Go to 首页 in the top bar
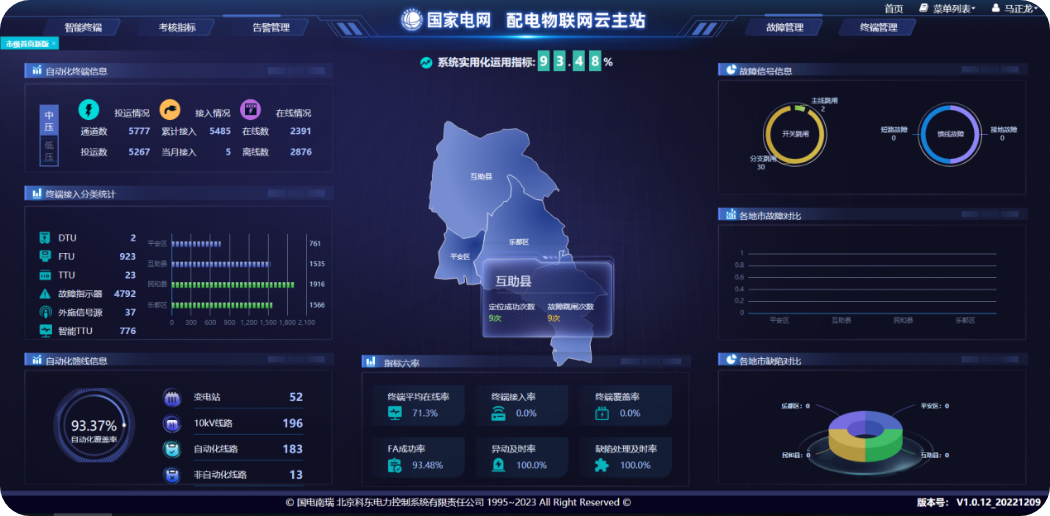The height and width of the screenshot is (516, 1050). 893,8
